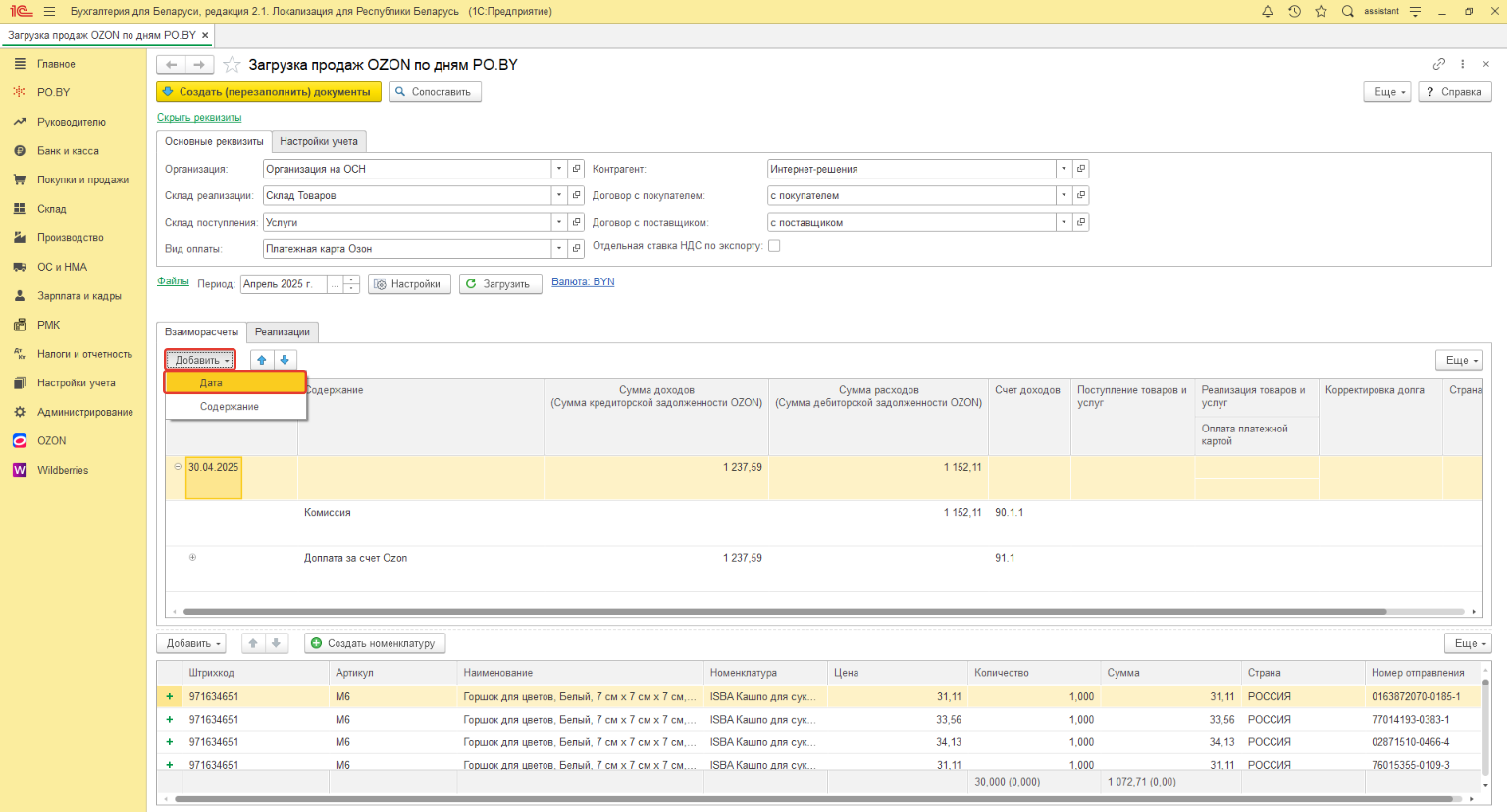The height and width of the screenshot is (812, 1507).
Task: Expand Доплата за счет Ozon row
Action: pyautogui.click(x=192, y=557)
